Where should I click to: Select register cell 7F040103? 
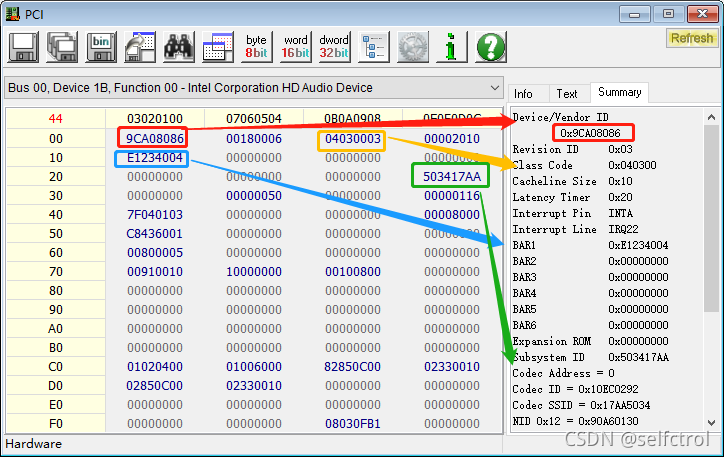point(155,215)
